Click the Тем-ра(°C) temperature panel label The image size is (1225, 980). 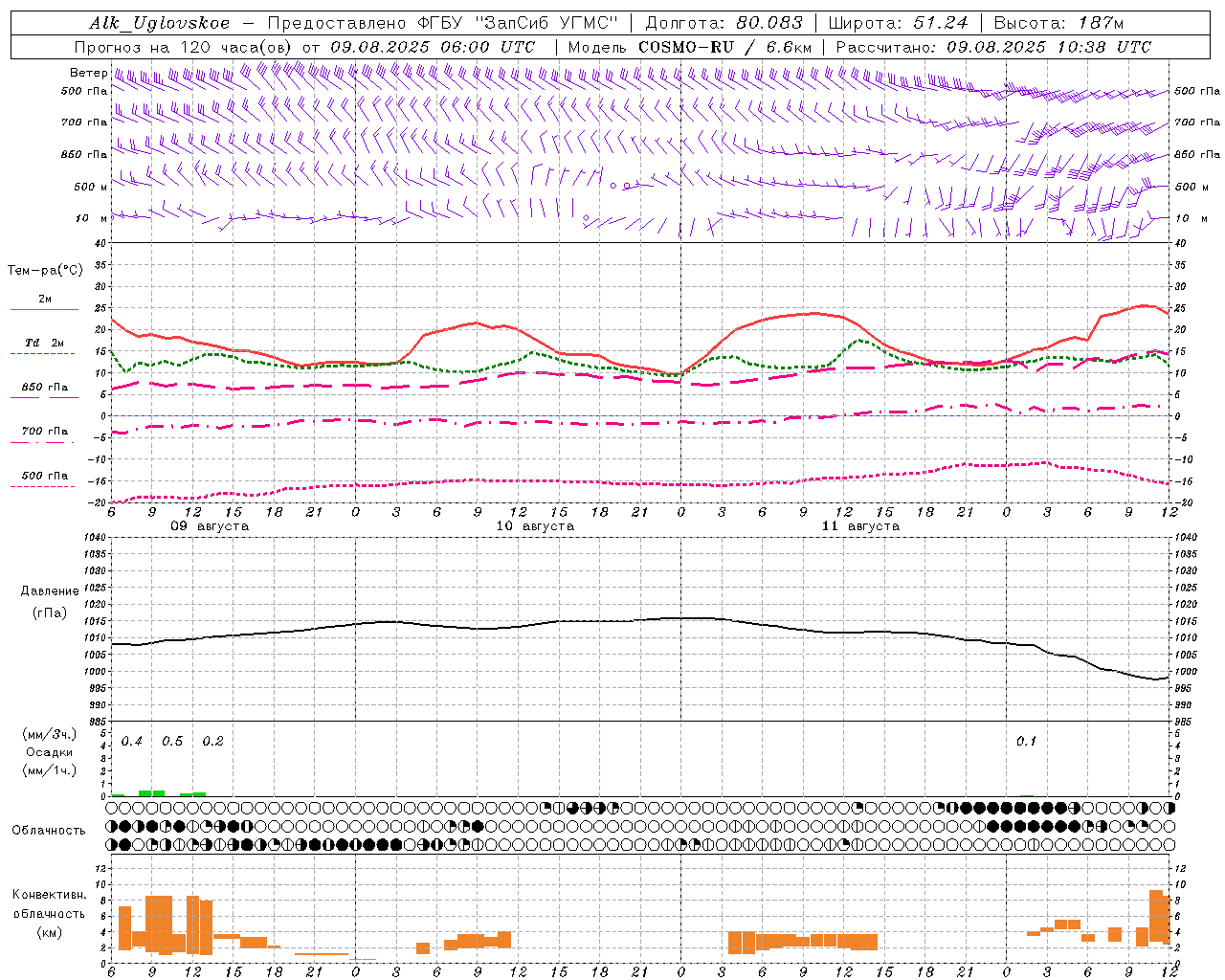45,271
